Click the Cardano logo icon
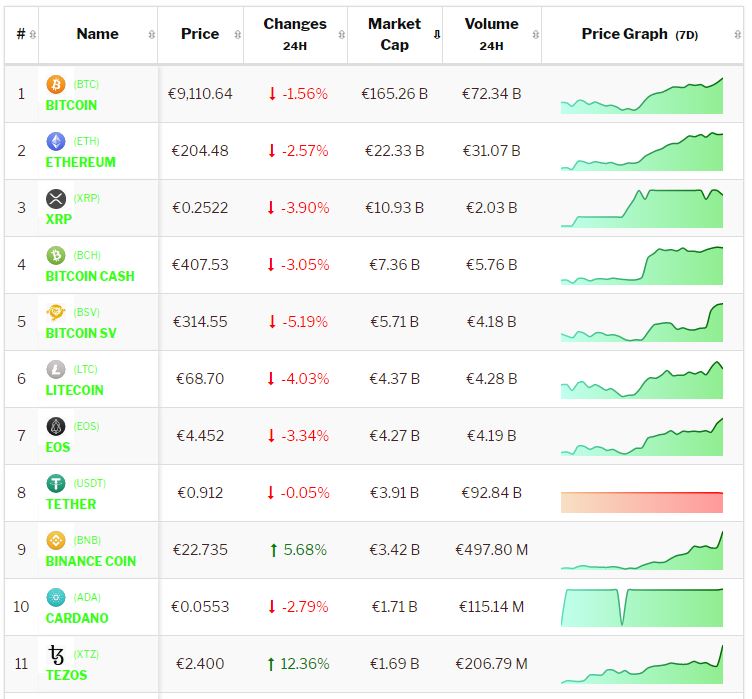 click(x=56, y=598)
